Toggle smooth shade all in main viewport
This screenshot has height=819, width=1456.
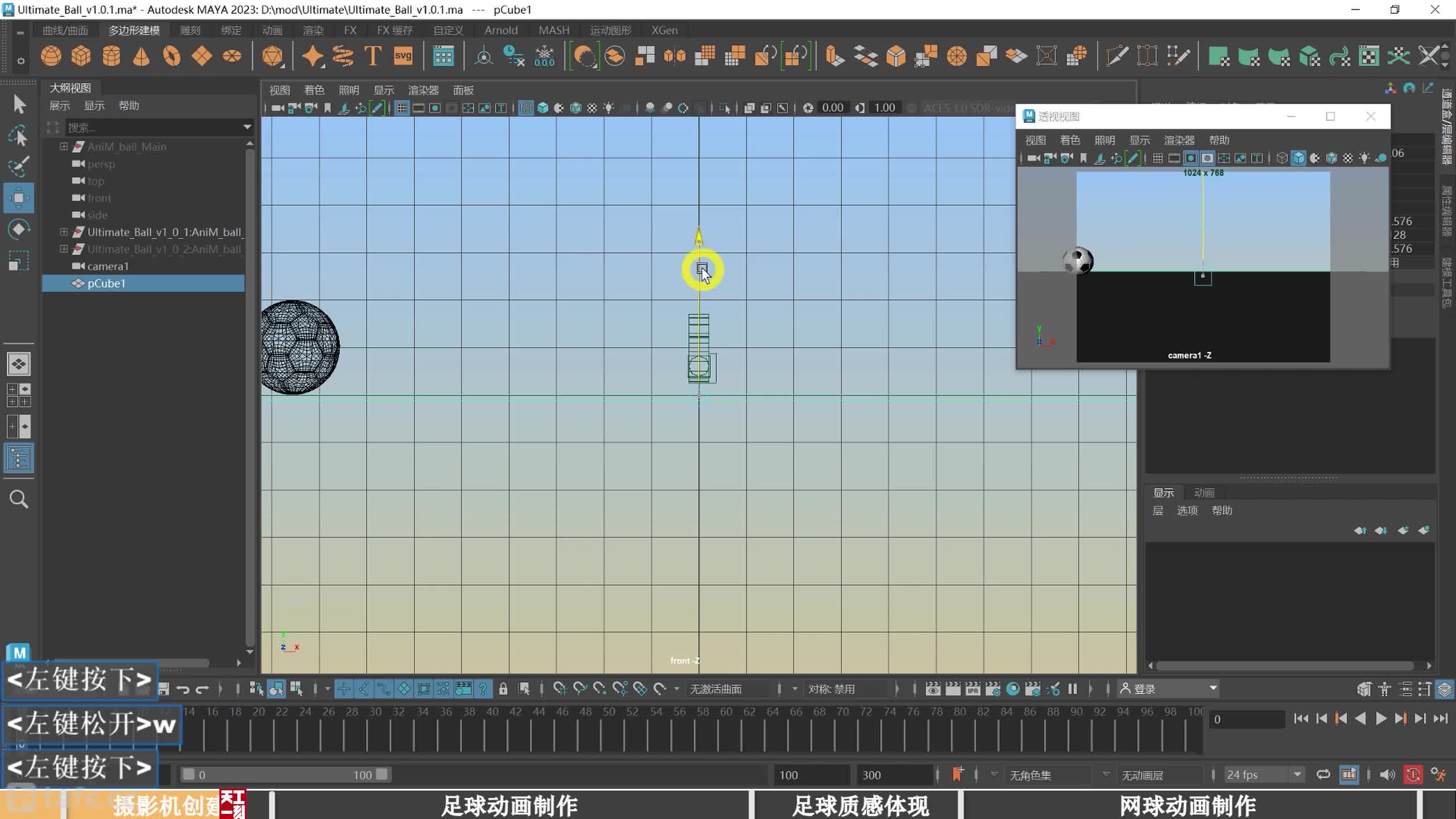pyautogui.click(x=543, y=108)
